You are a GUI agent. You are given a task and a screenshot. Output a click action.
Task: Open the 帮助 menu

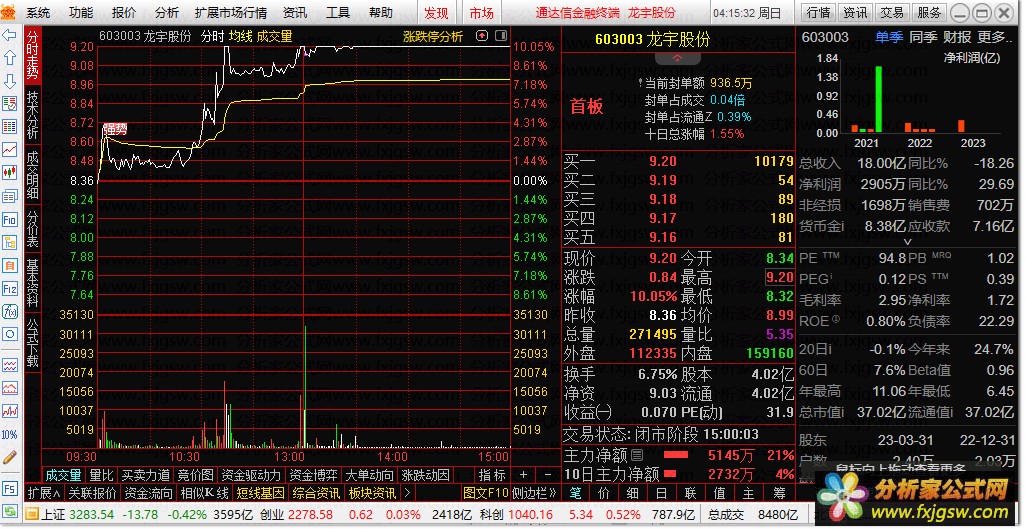click(381, 13)
